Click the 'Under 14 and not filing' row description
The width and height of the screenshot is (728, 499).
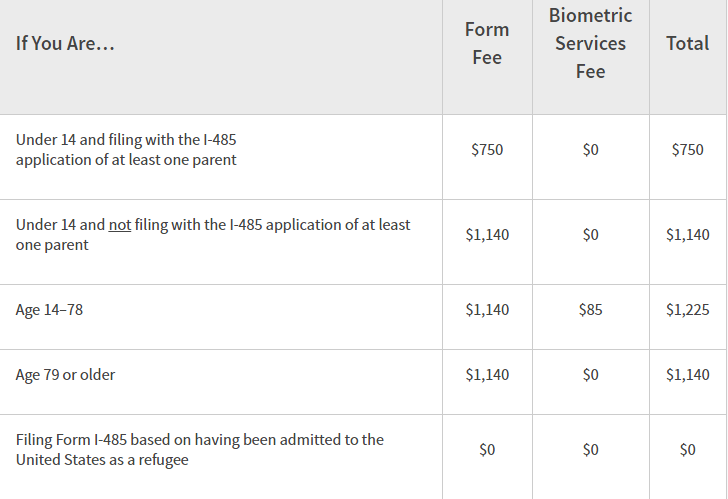coord(212,234)
